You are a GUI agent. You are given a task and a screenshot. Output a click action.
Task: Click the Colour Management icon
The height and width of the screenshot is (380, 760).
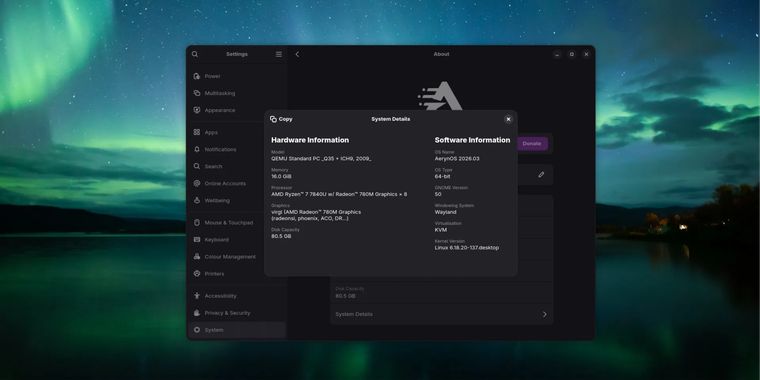tap(197, 256)
